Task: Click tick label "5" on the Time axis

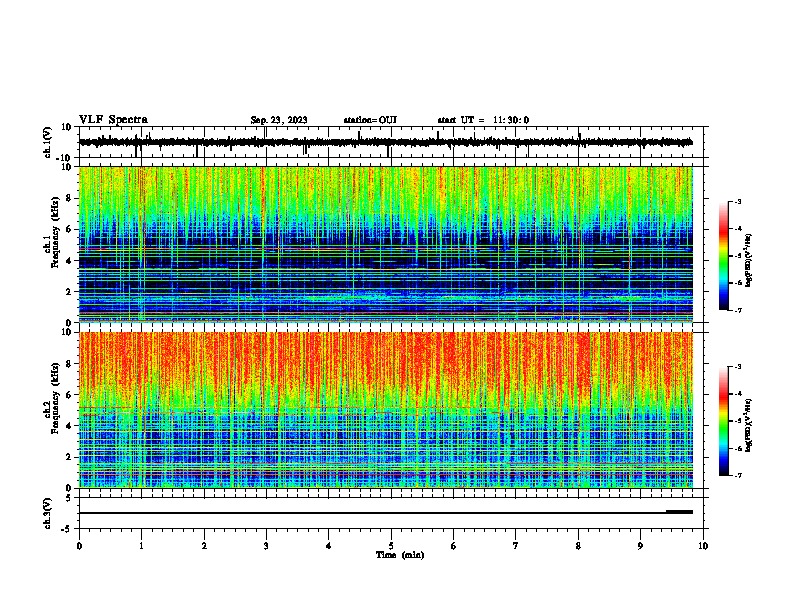Action: (x=391, y=546)
